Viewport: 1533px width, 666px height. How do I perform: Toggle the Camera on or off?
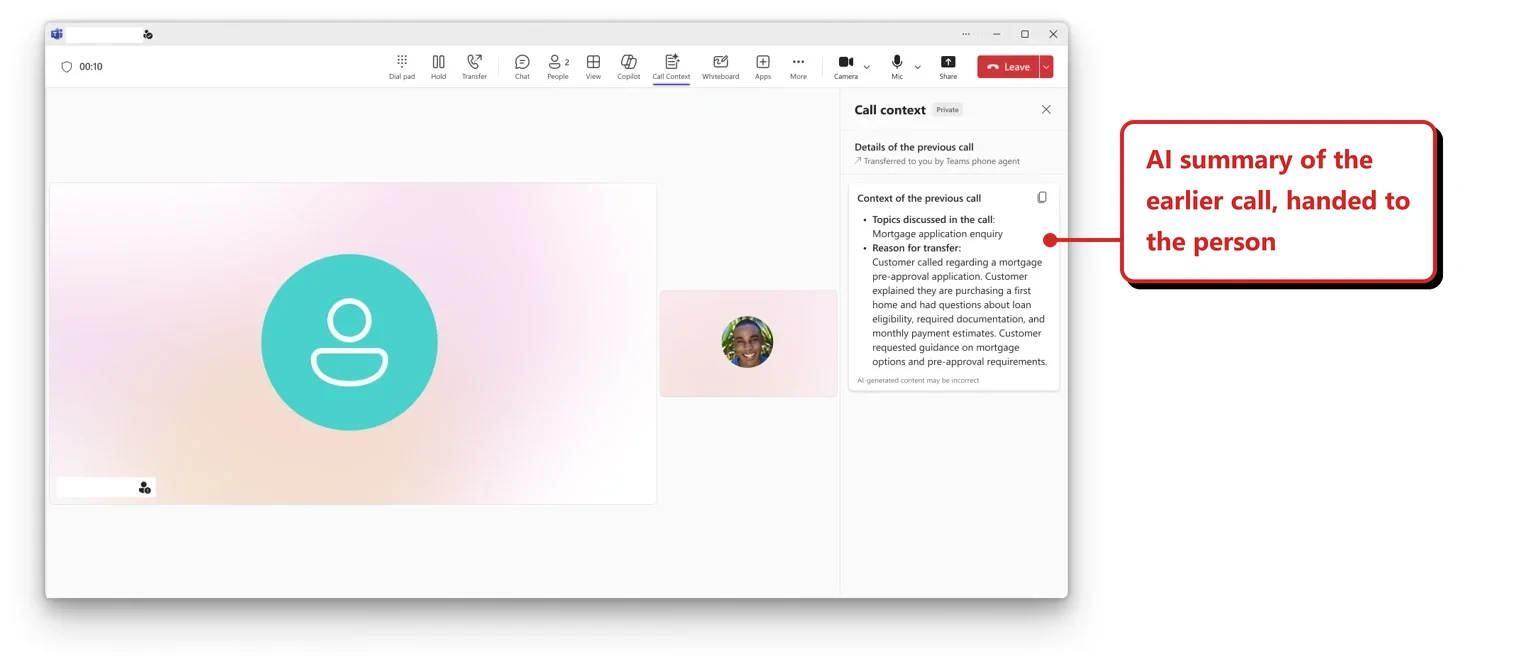(x=846, y=66)
